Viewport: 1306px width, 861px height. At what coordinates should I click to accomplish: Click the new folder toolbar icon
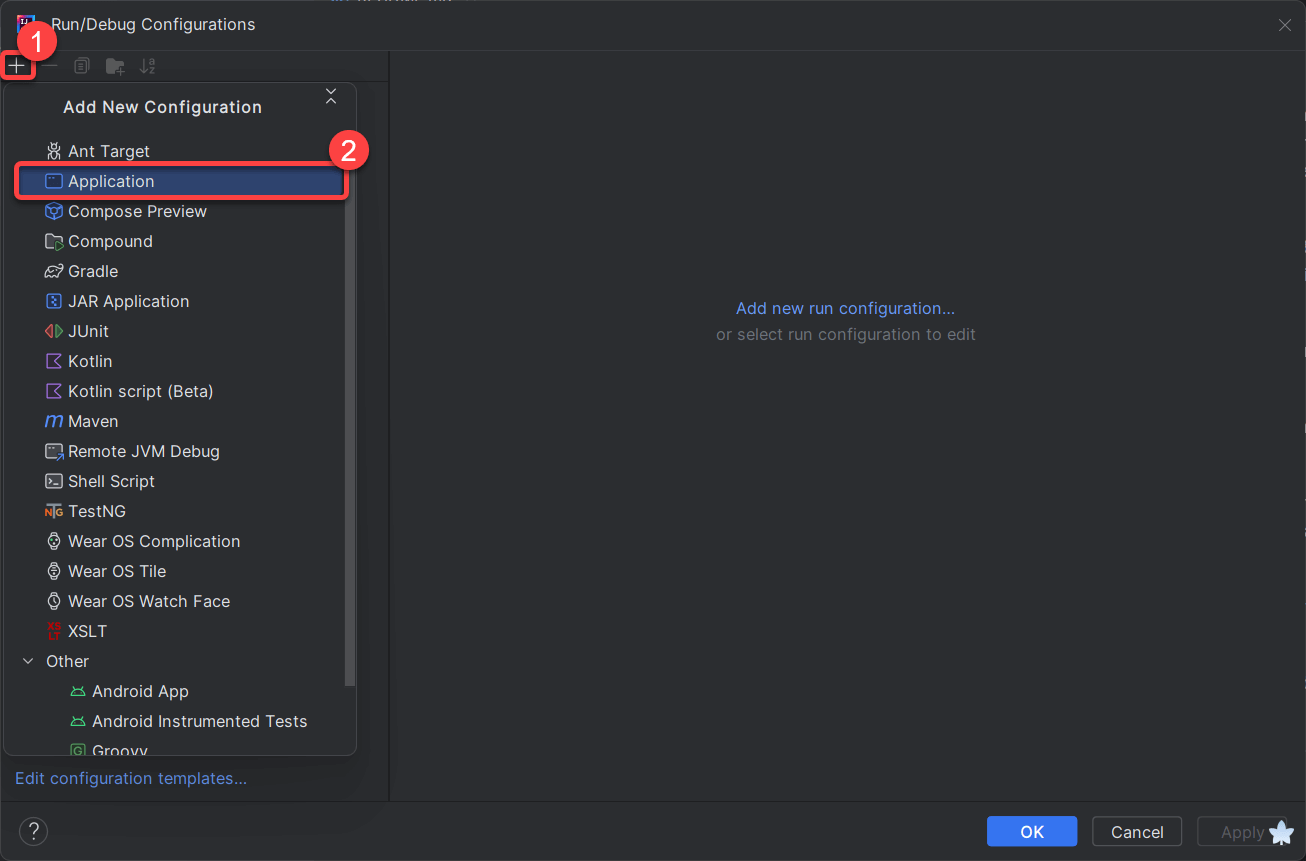(x=115, y=66)
